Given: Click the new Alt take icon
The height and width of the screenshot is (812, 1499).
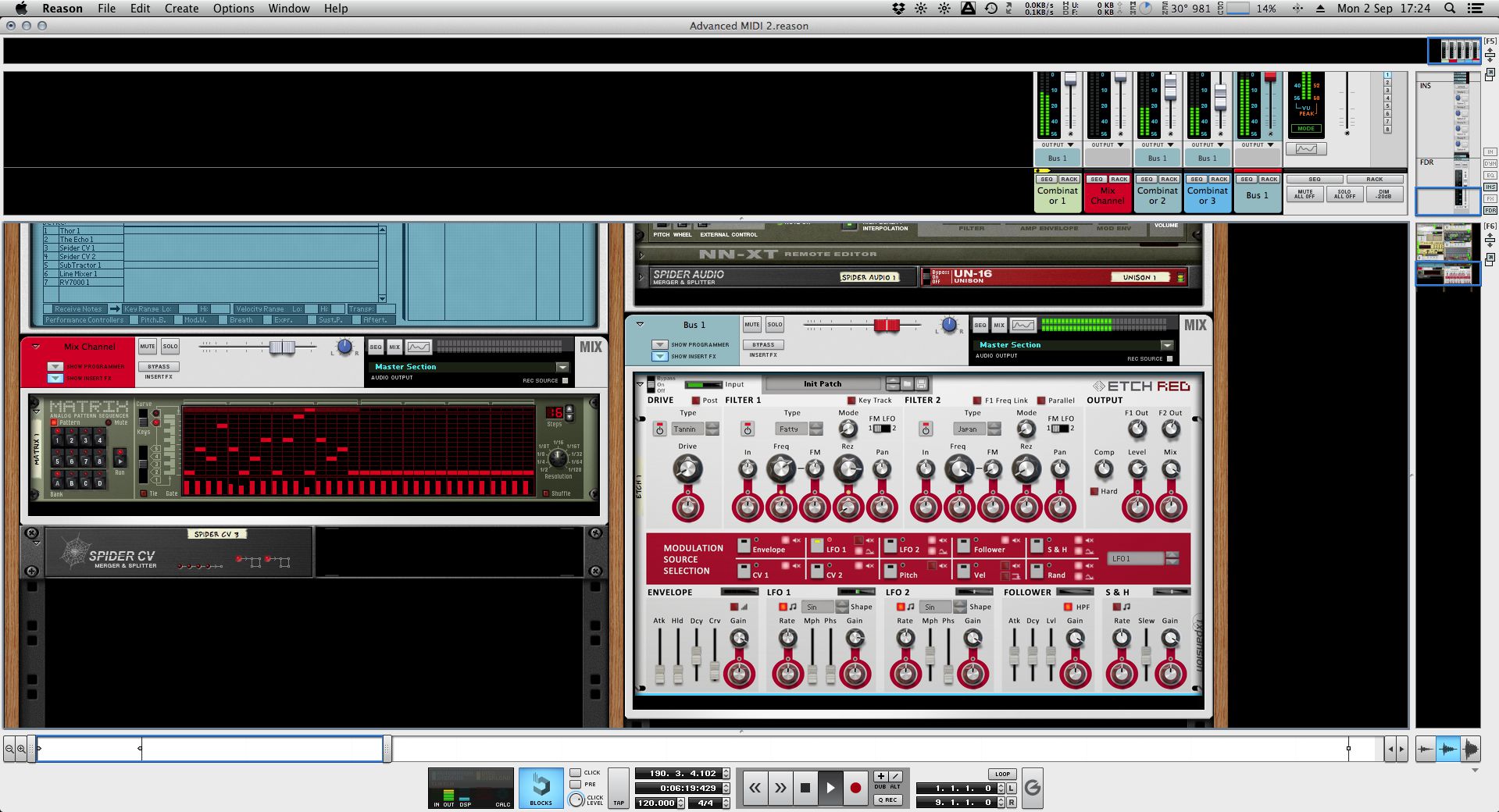Looking at the screenshot, I should point(895,776).
